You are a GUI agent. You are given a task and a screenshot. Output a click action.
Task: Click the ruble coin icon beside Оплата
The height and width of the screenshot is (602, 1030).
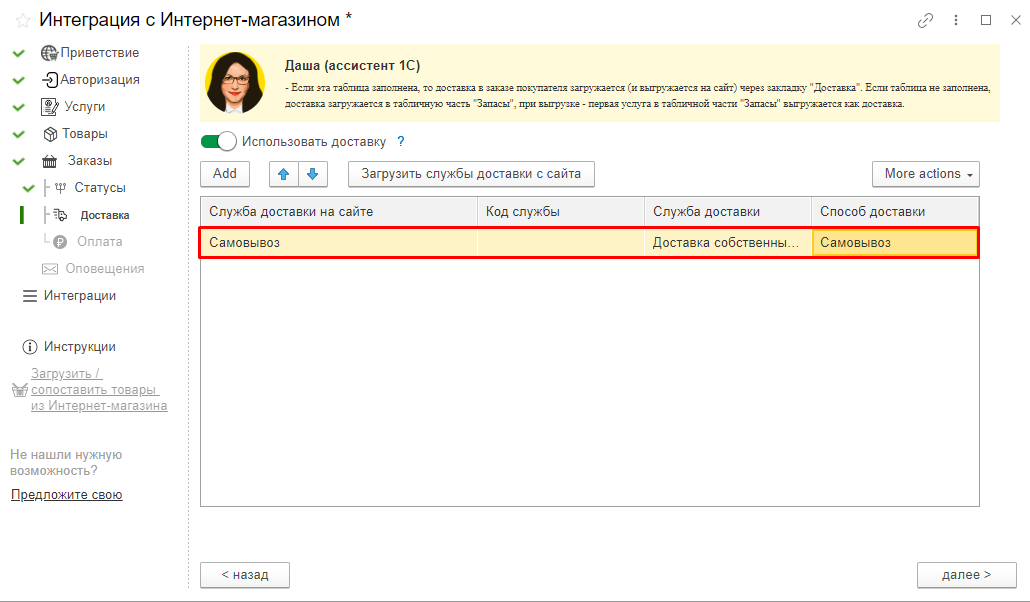60,242
